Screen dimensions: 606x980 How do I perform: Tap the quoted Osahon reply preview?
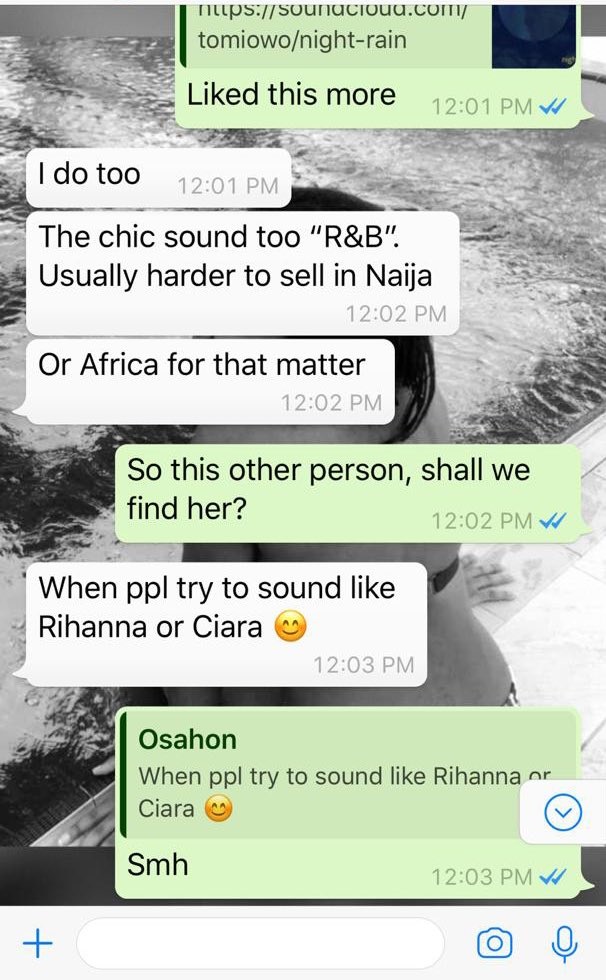(x=347, y=775)
